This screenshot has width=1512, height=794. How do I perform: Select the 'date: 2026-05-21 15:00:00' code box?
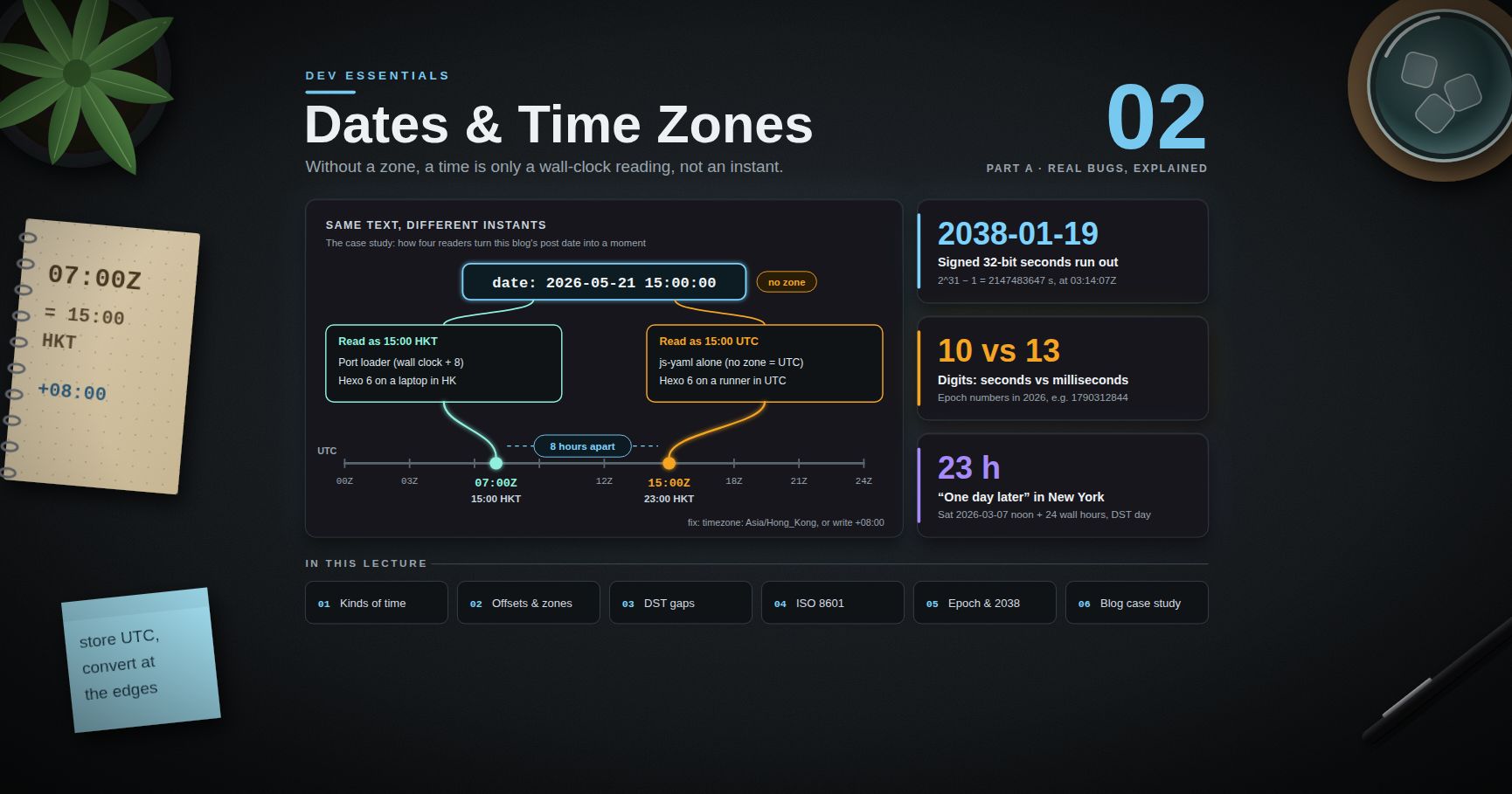click(604, 282)
